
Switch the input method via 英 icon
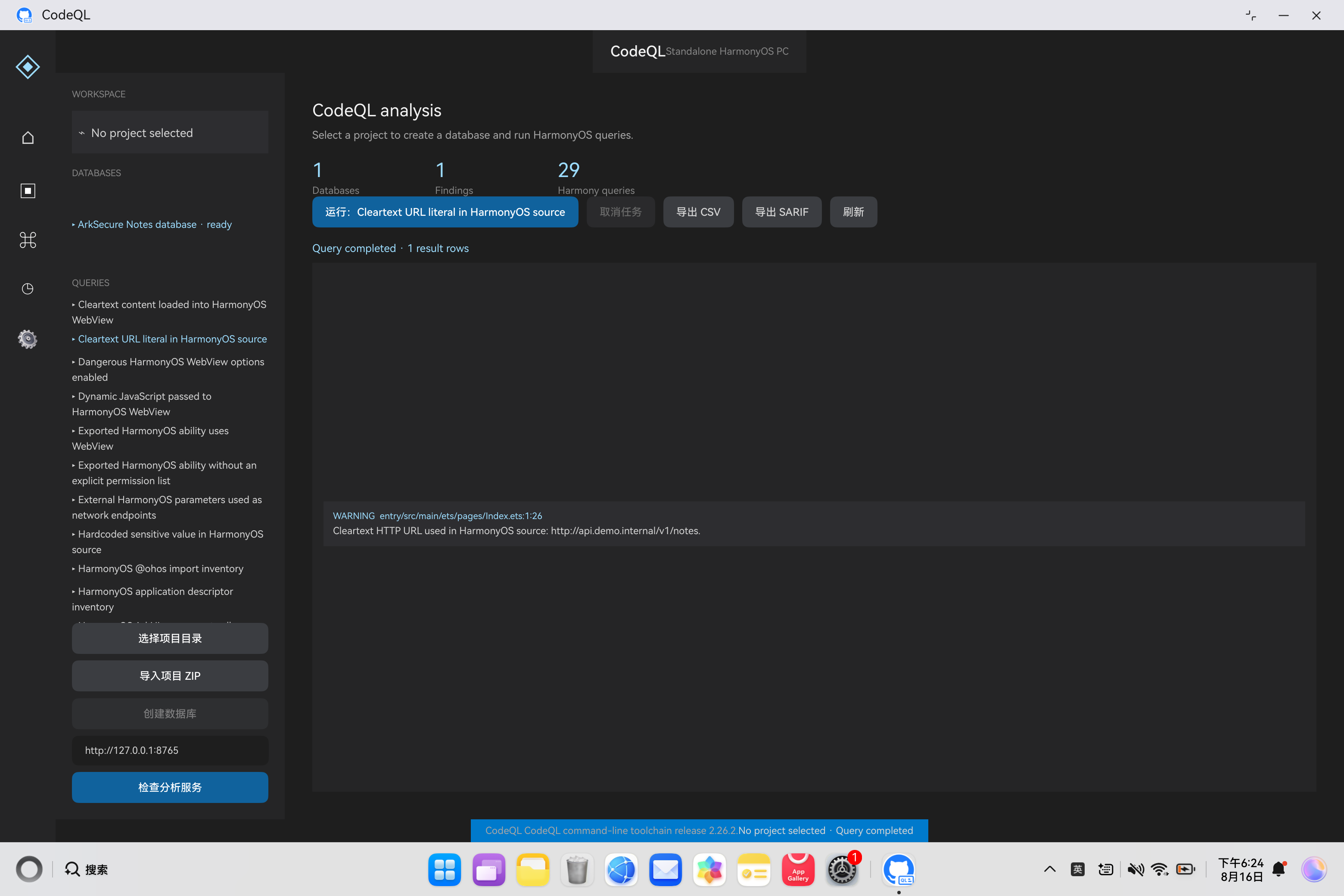click(x=1078, y=869)
